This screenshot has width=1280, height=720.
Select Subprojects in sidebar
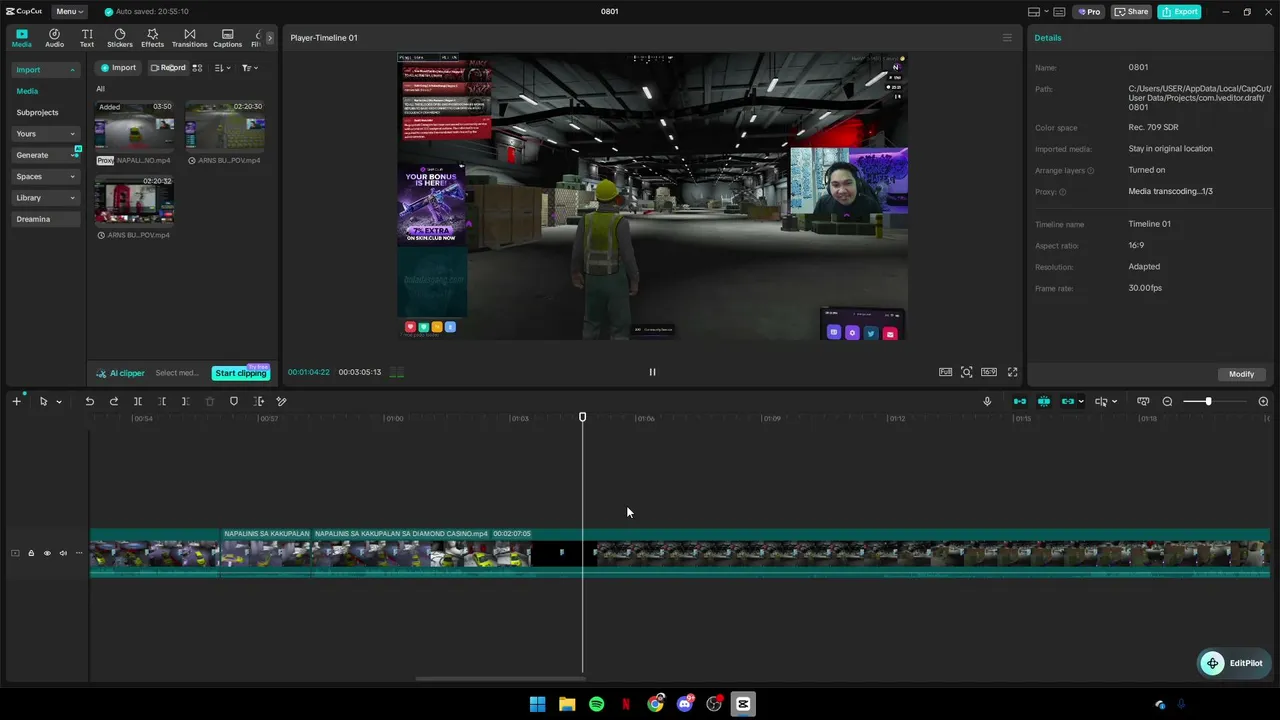37,112
